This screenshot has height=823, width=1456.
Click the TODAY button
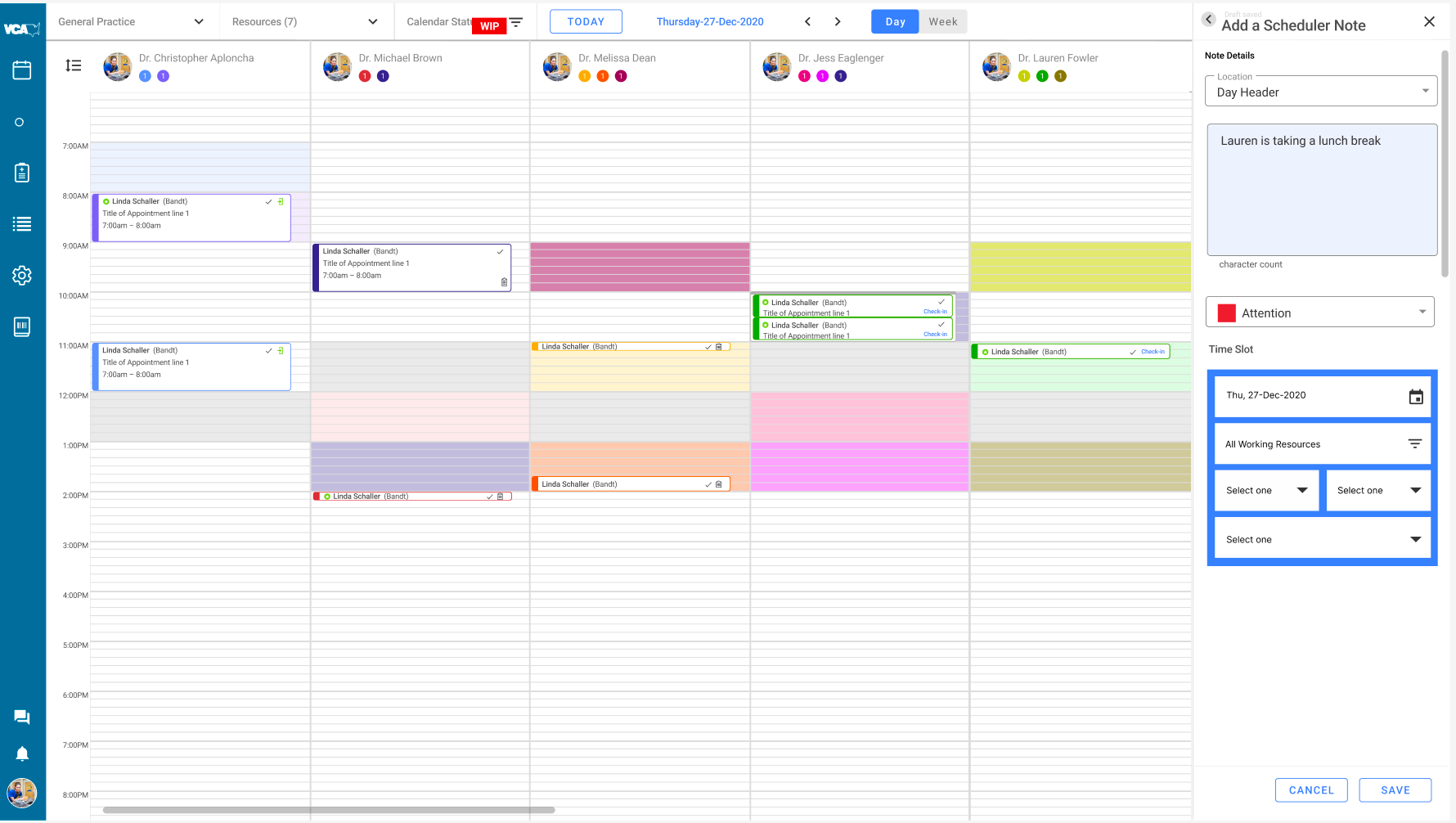tap(586, 22)
